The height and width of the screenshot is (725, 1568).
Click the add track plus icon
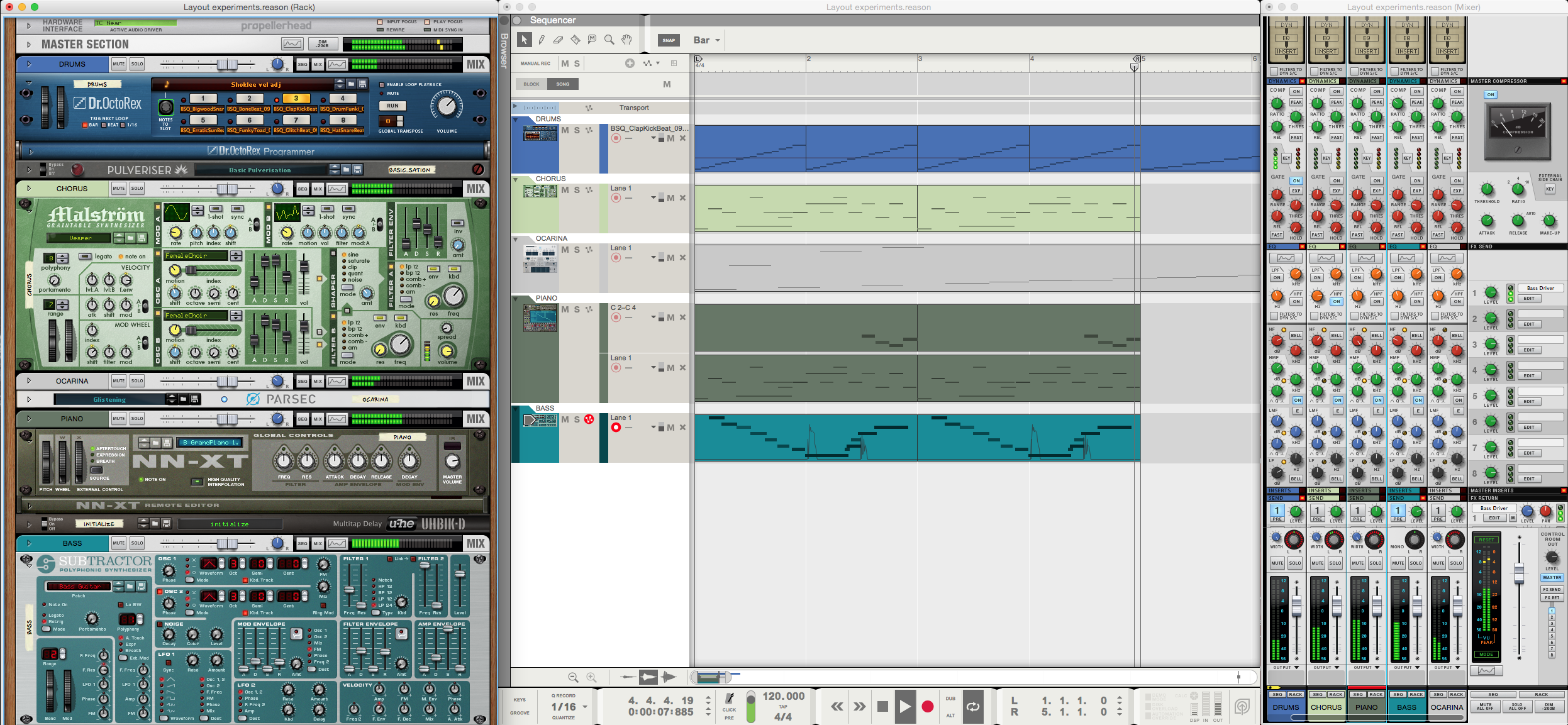[x=630, y=63]
